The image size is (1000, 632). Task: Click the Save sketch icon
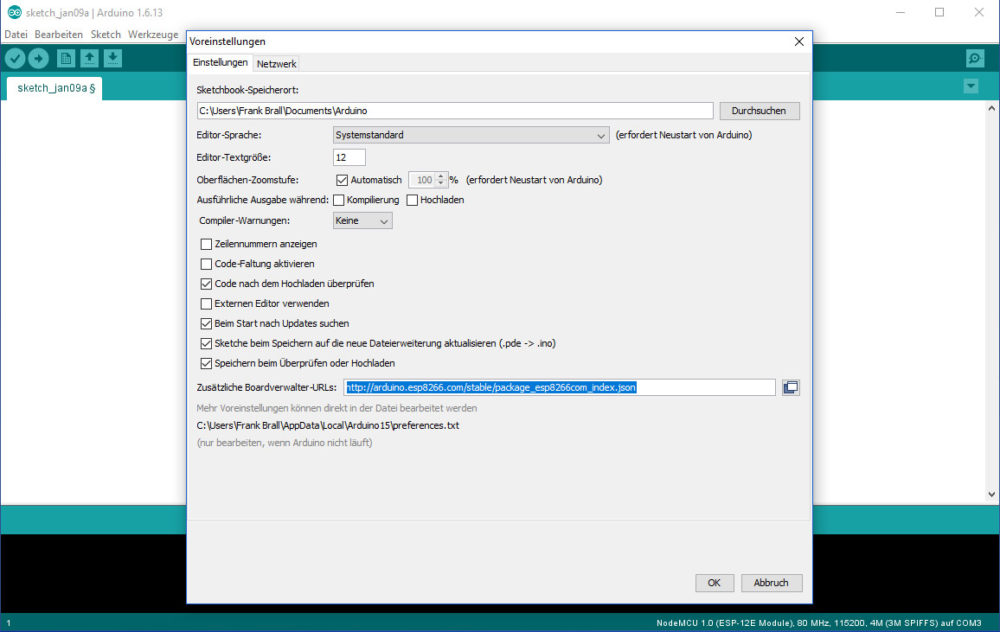[112, 58]
